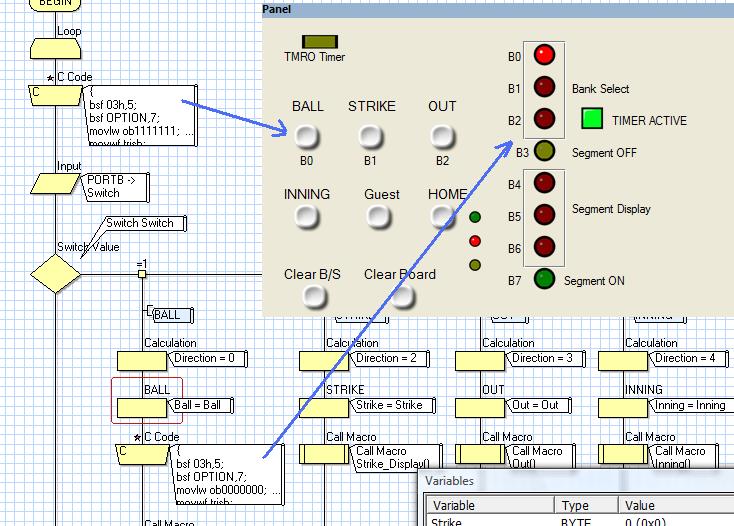
Task: Click the B4 segment display LED
Action: [x=544, y=183]
